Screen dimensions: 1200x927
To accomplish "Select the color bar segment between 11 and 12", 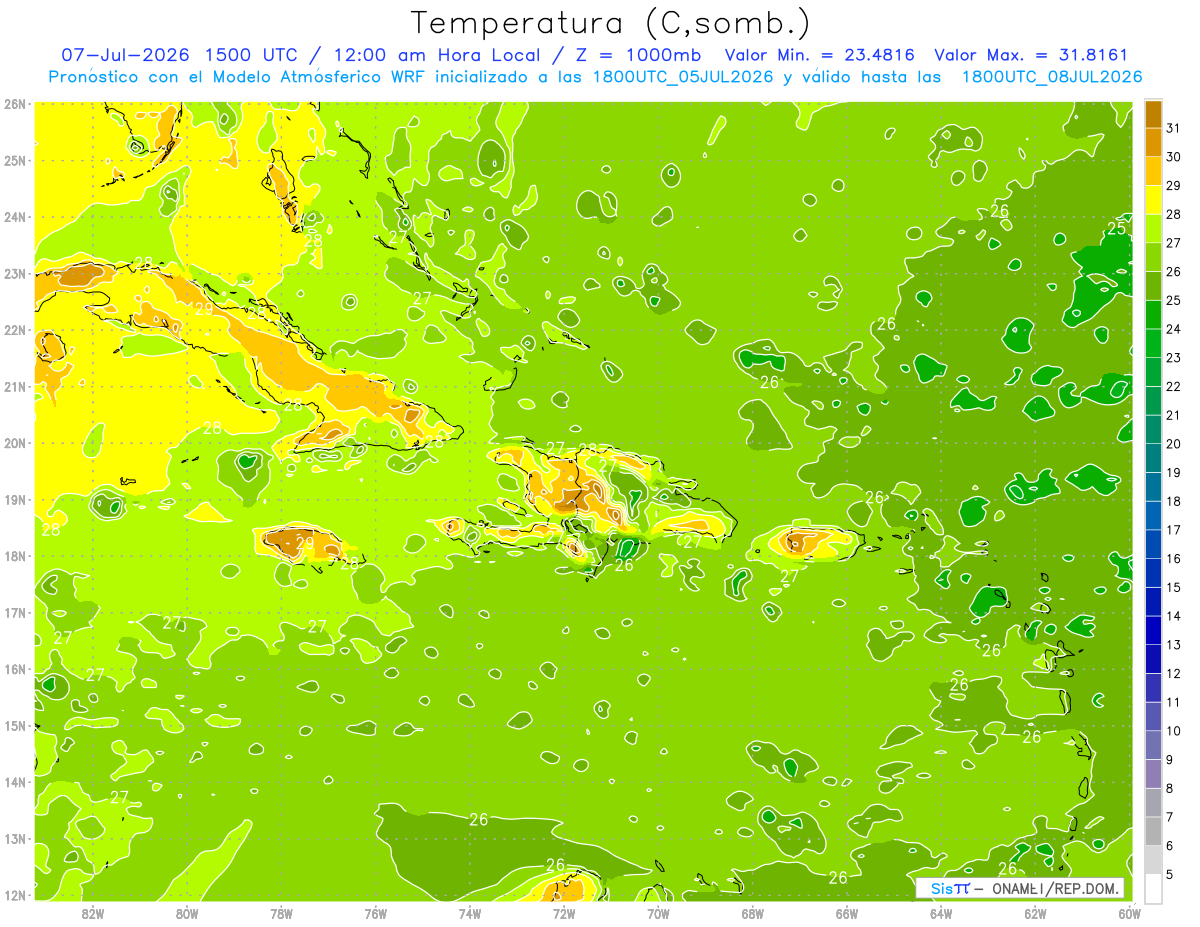I will click(x=1153, y=687).
